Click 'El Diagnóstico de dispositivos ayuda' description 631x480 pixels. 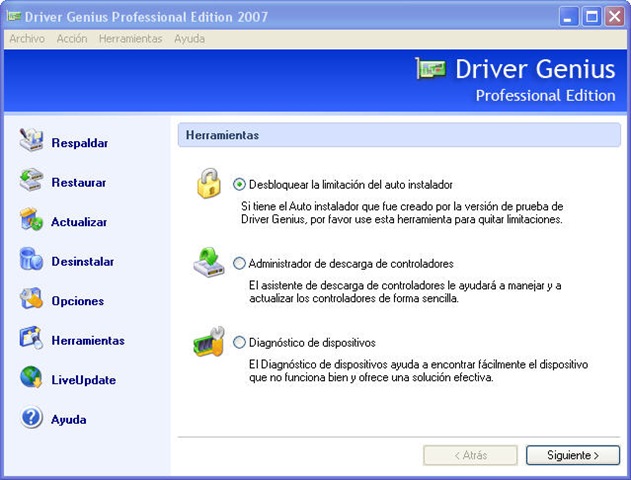pyautogui.click(x=418, y=371)
